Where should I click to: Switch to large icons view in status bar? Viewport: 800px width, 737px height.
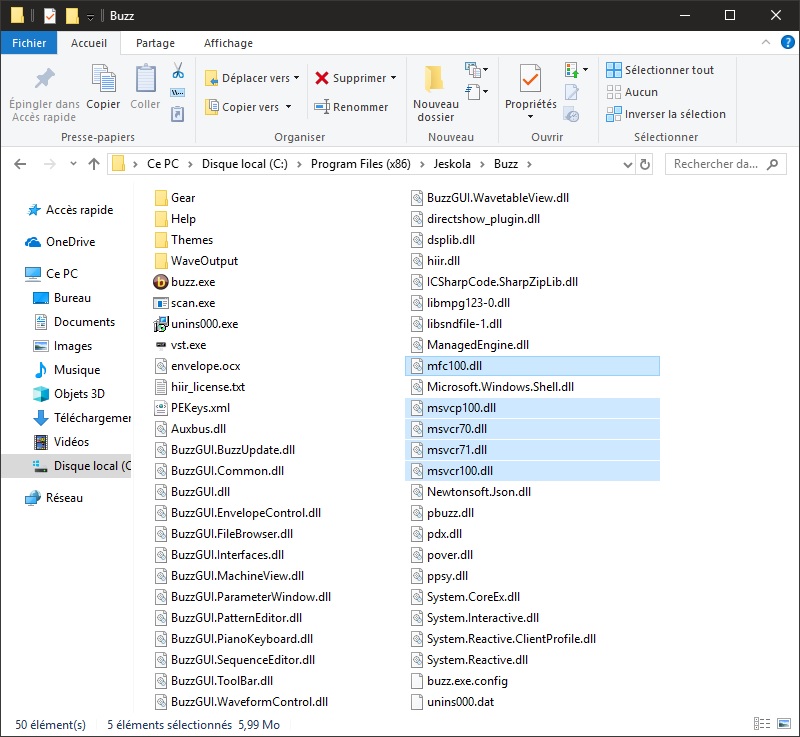coord(784,724)
